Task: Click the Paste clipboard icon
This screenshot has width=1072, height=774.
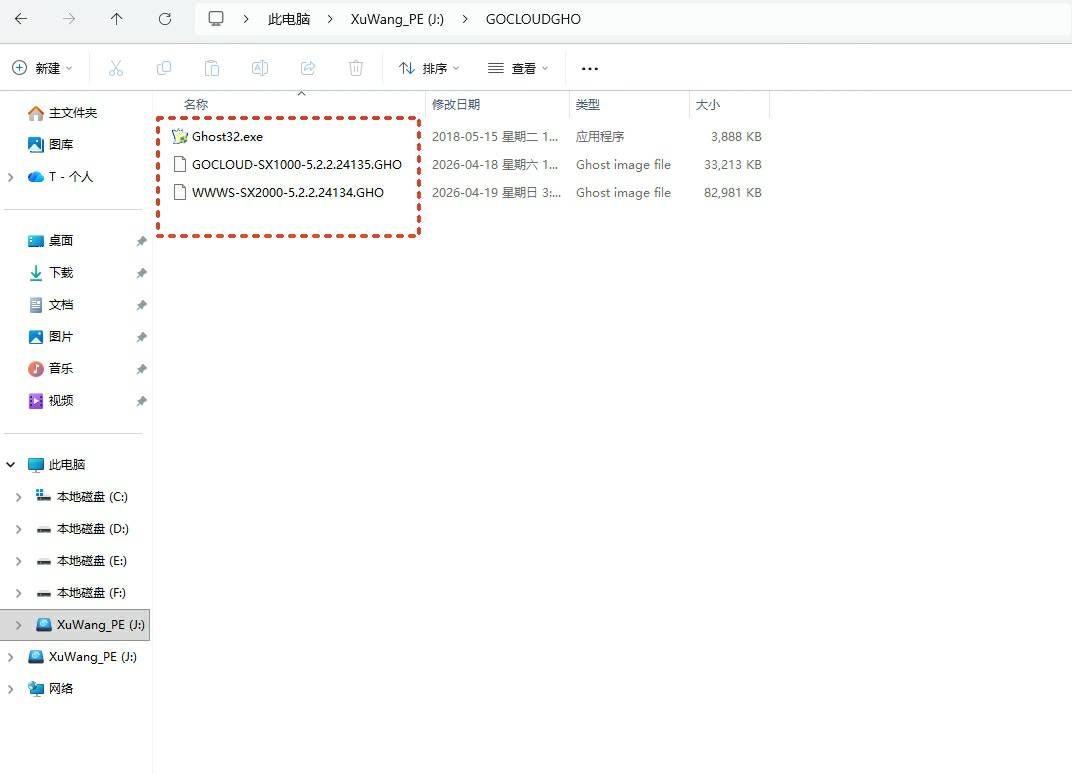Action: click(212, 68)
